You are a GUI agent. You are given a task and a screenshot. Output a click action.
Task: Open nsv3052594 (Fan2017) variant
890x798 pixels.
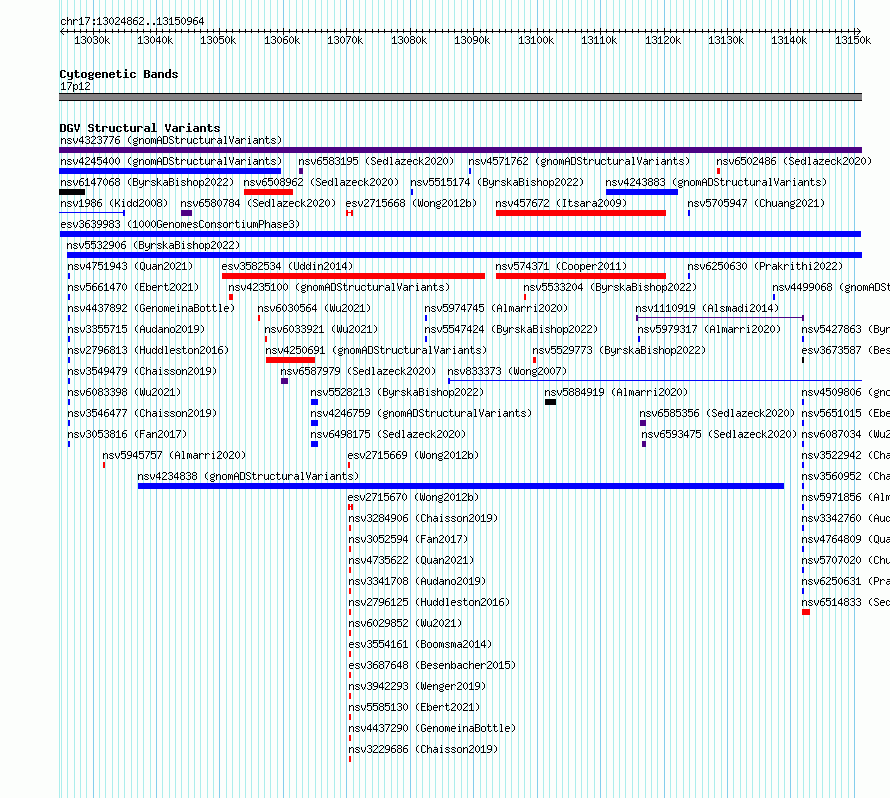(408, 539)
